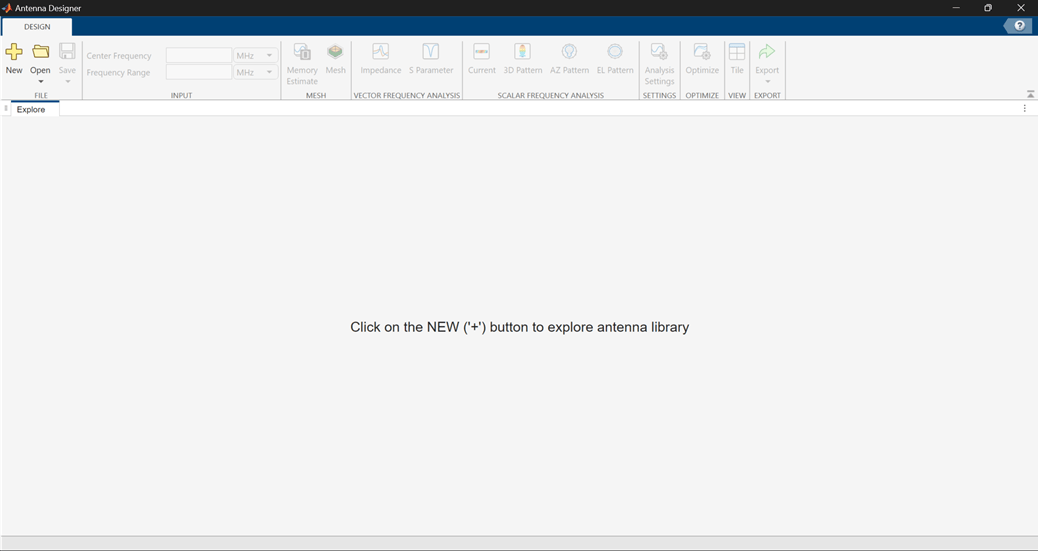Click the Center Frequency input field

click(199, 56)
